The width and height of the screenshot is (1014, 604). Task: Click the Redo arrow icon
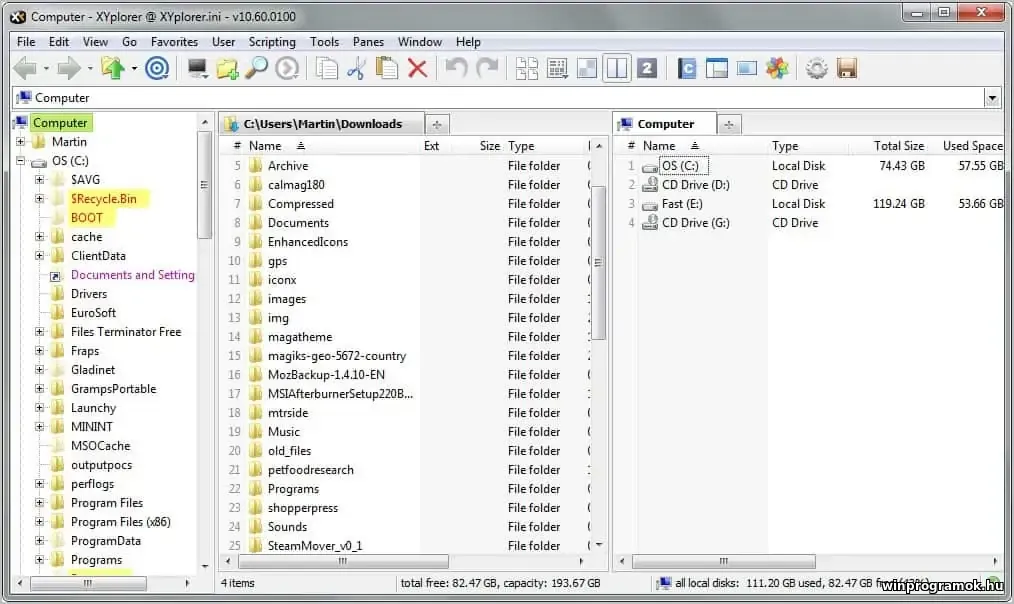pos(487,68)
